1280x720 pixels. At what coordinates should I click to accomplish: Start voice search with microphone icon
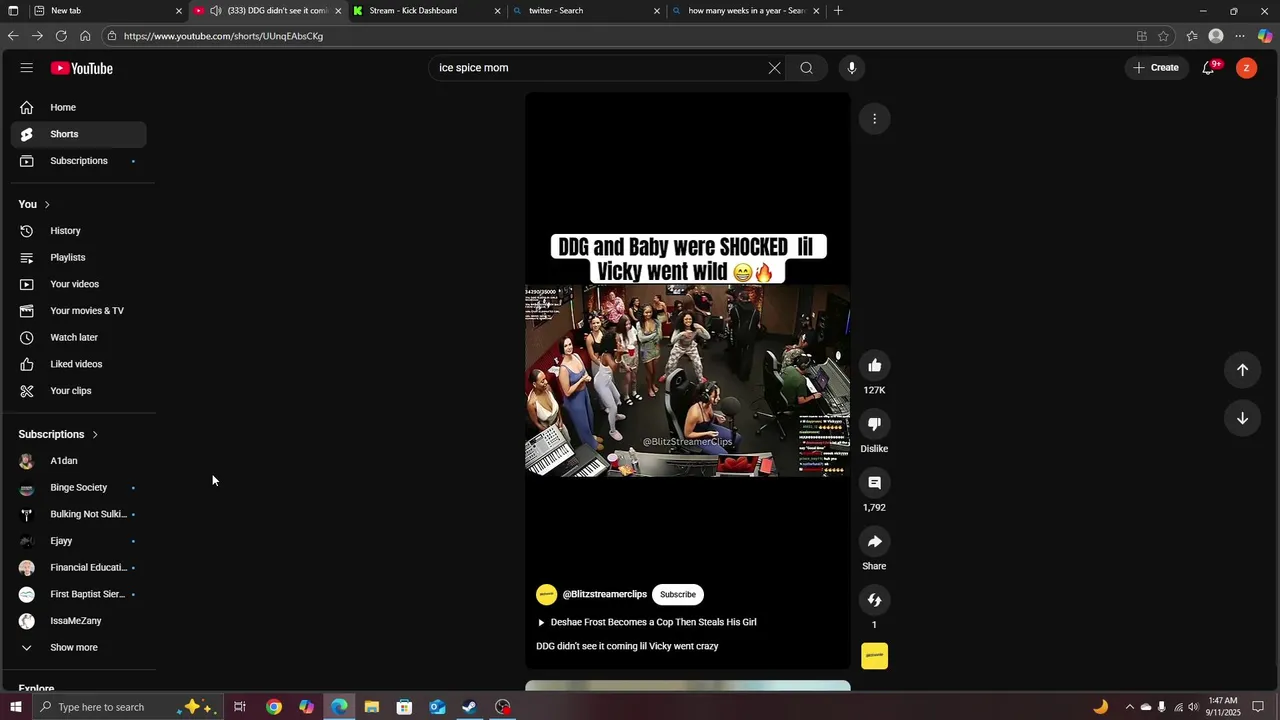(852, 68)
